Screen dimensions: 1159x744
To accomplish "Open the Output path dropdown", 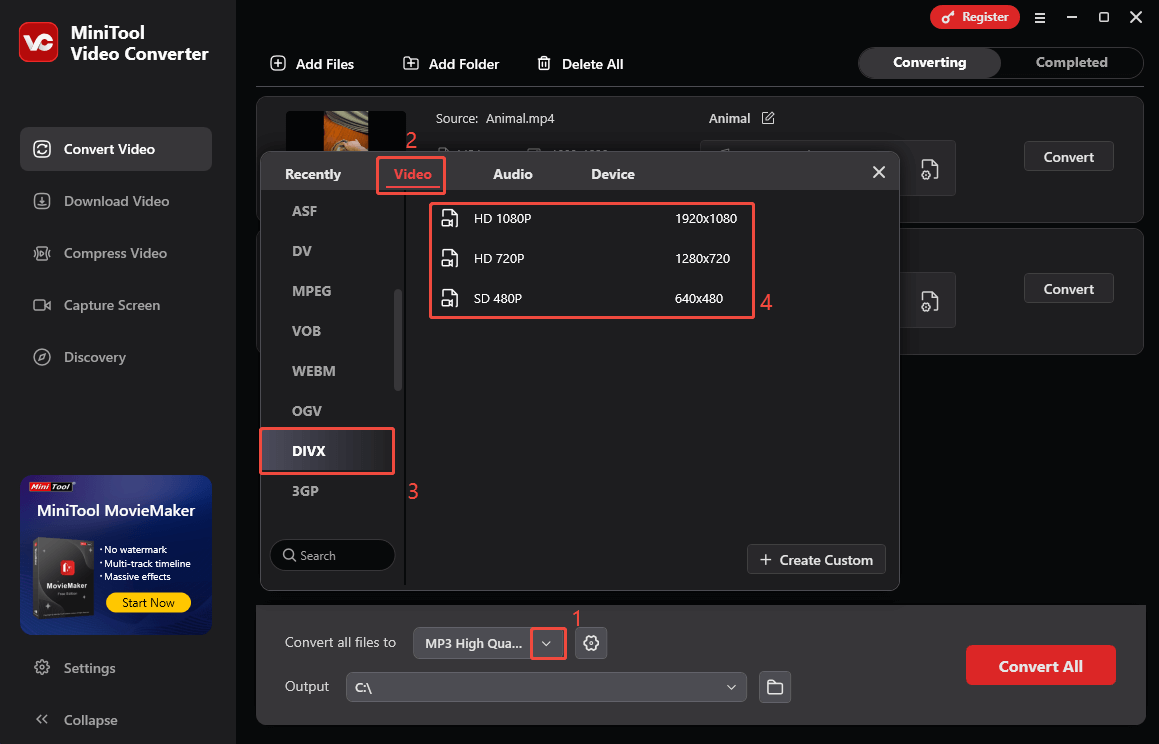I will point(731,687).
